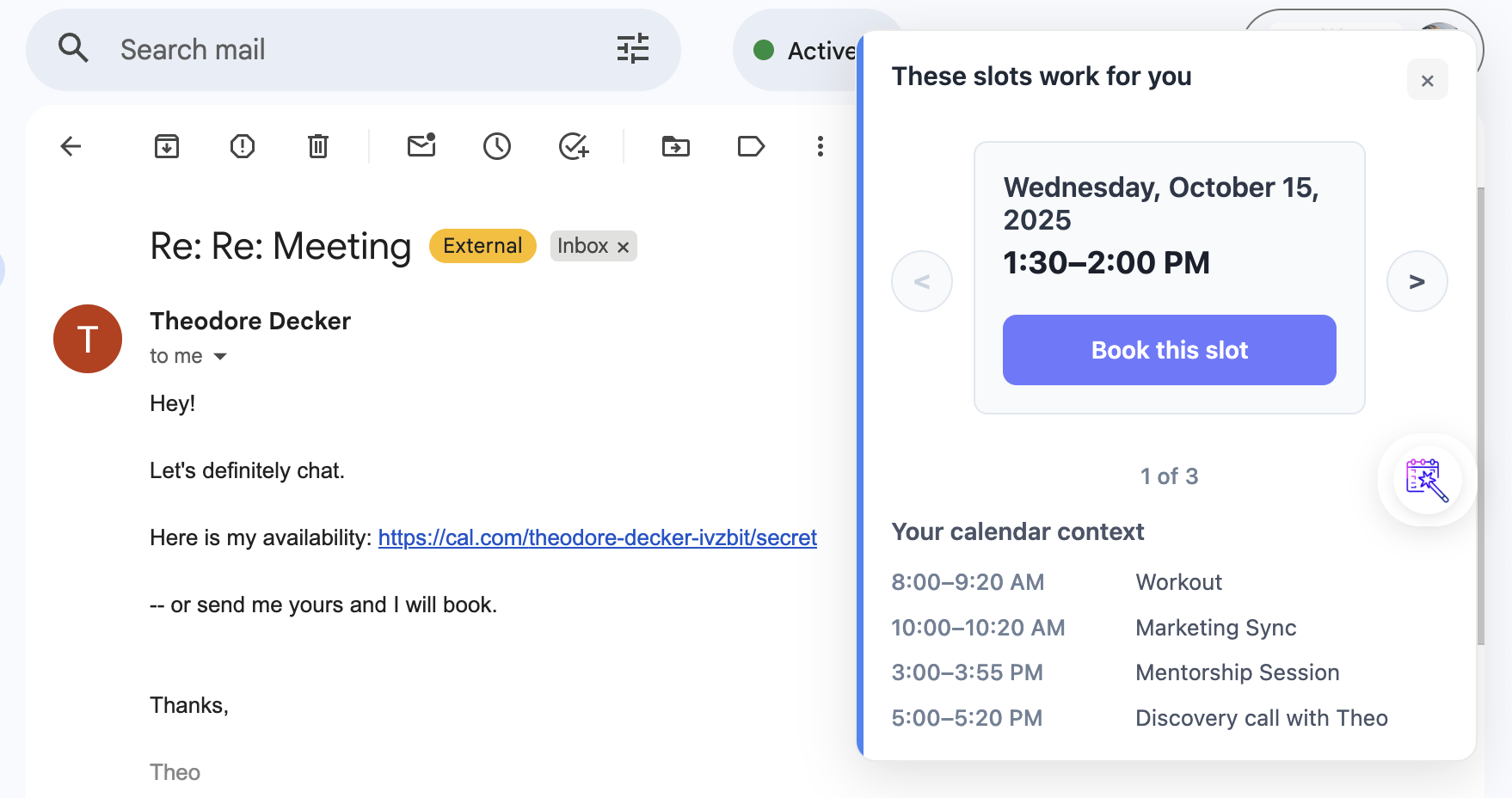Report this email as spam

pos(243,146)
